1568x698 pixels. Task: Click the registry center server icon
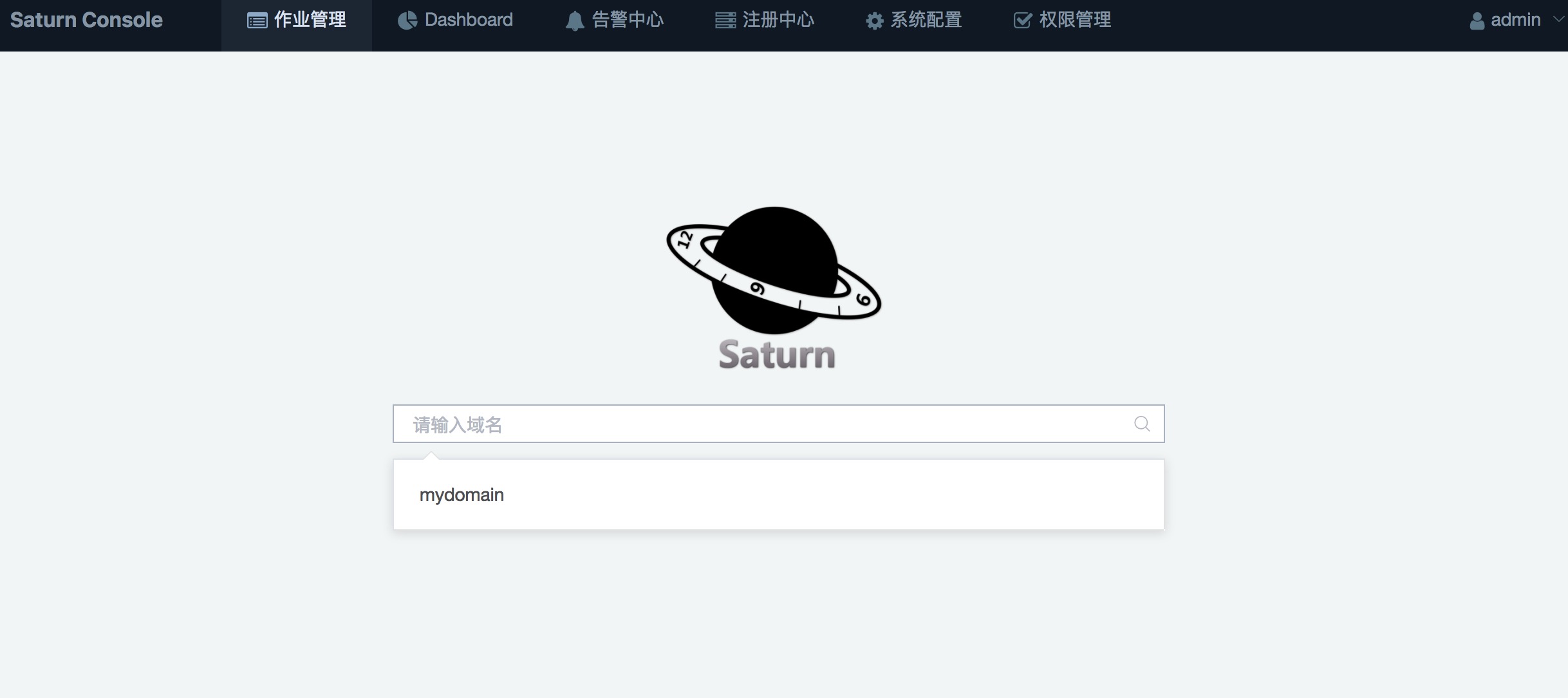coord(725,21)
